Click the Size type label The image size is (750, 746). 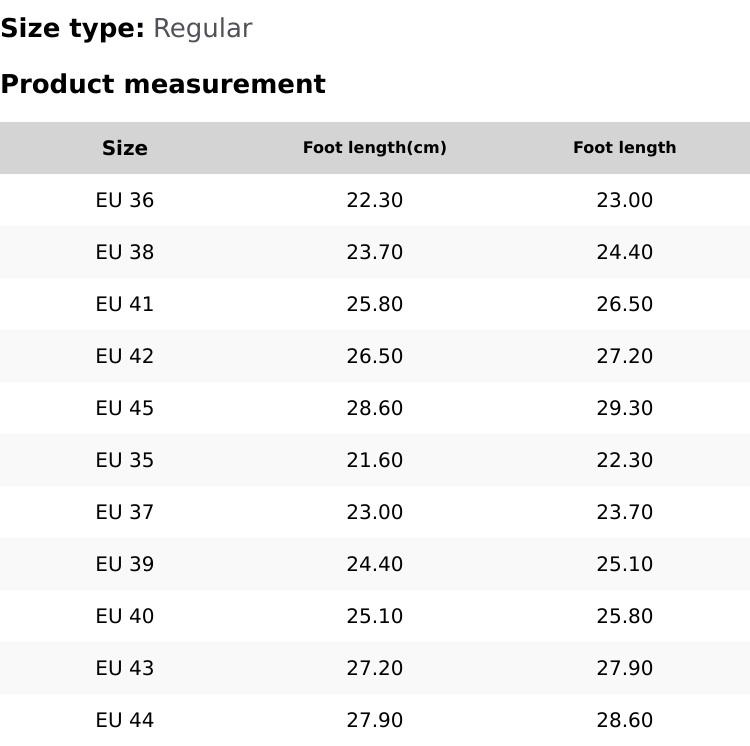pyautogui.click(x=72, y=28)
